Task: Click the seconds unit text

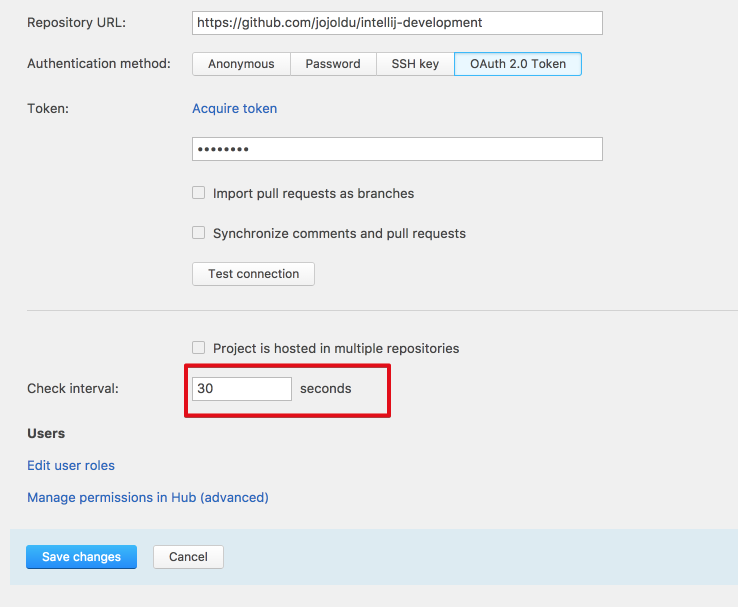Action: click(x=326, y=389)
